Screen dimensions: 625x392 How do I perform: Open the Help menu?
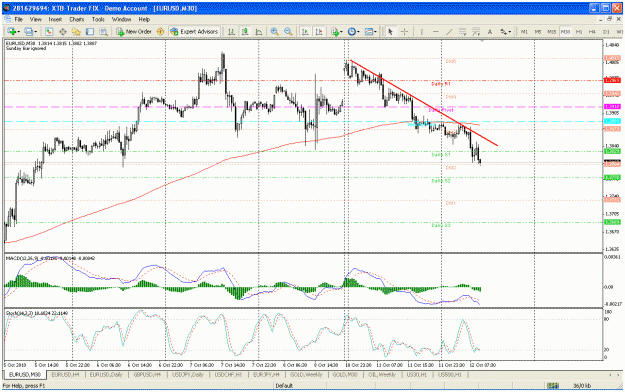144,19
